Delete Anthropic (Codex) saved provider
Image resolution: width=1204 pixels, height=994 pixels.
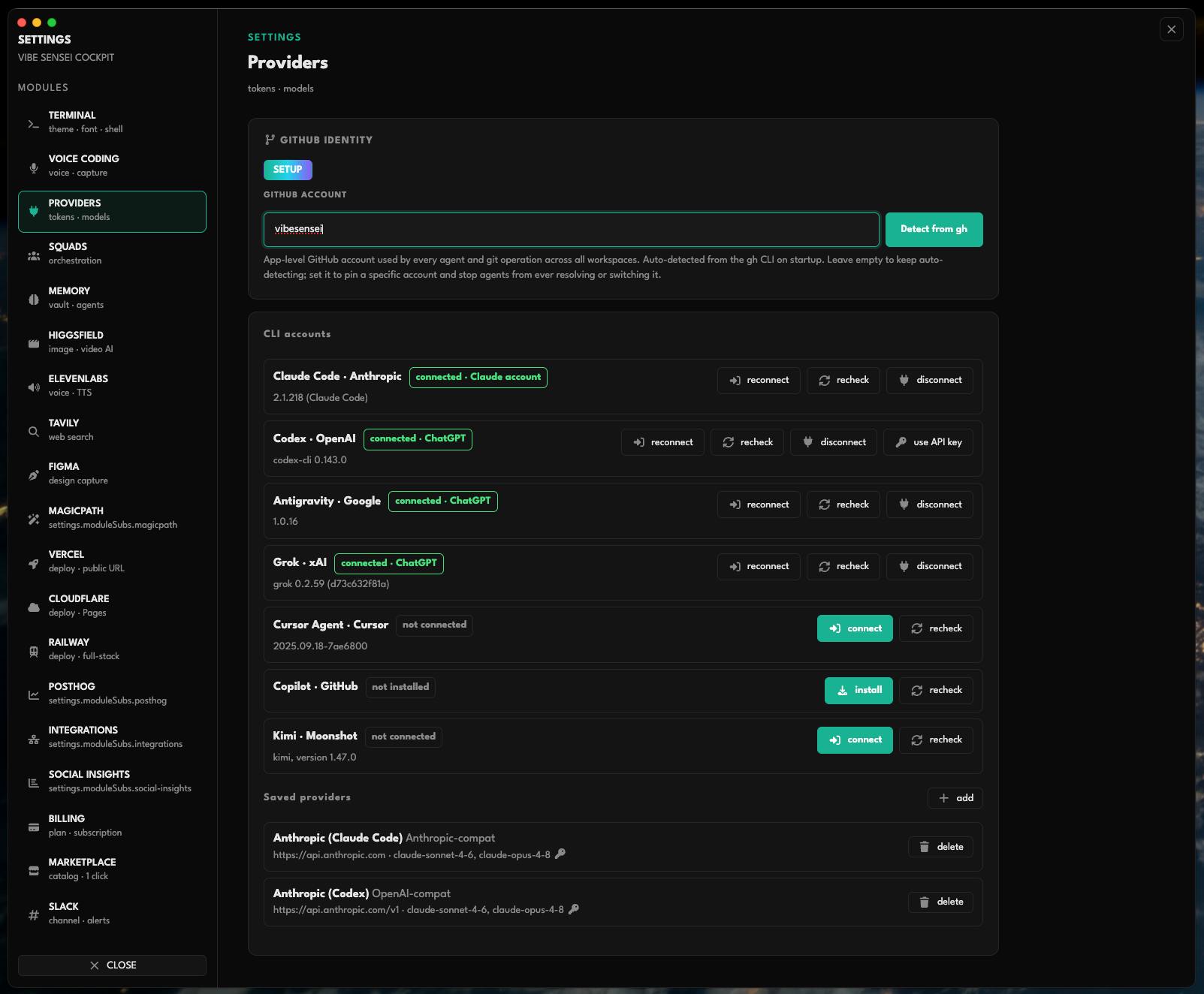(x=940, y=902)
